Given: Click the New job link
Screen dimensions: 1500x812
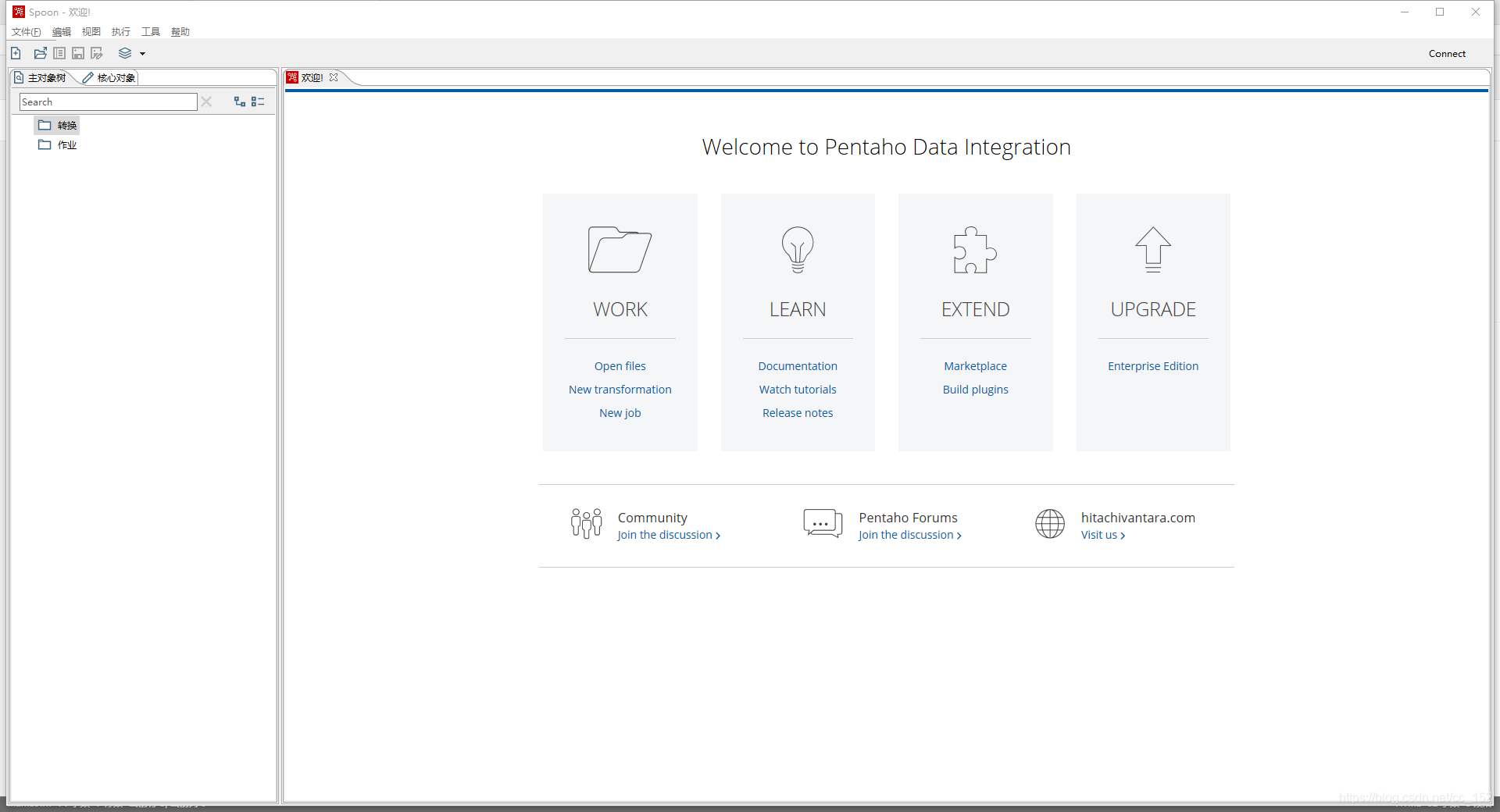Looking at the screenshot, I should (x=620, y=413).
